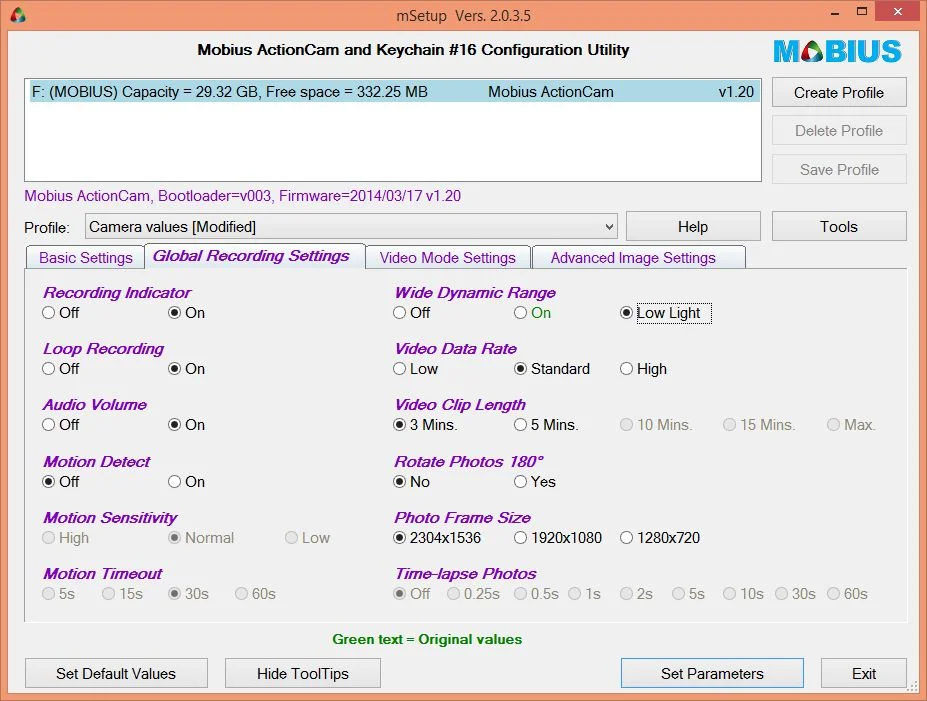Set Recording Indicator to Off
The image size is (927, 701).
(x=61, y=313)
